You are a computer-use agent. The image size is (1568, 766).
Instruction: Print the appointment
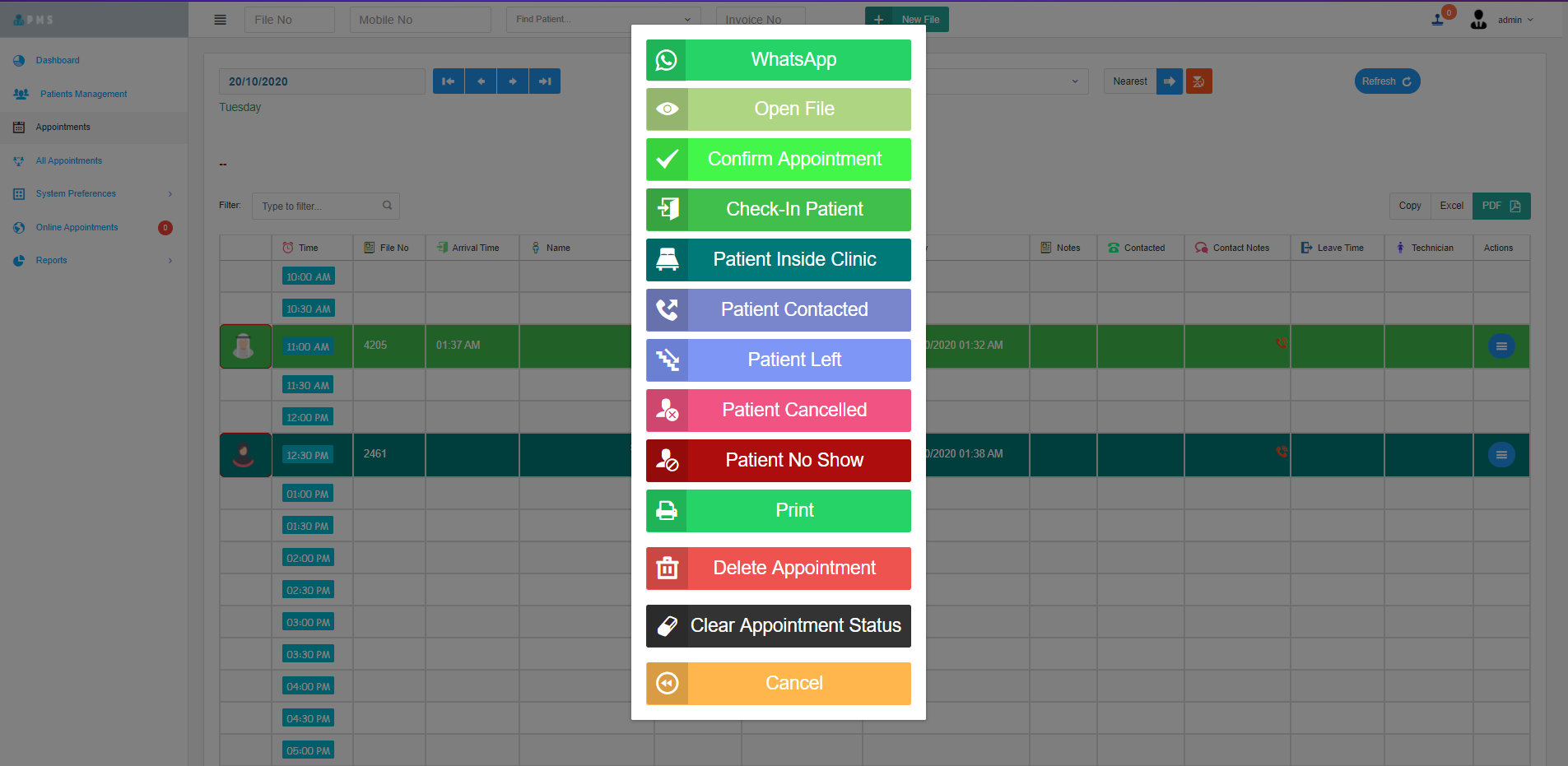(x=778, y=511)
